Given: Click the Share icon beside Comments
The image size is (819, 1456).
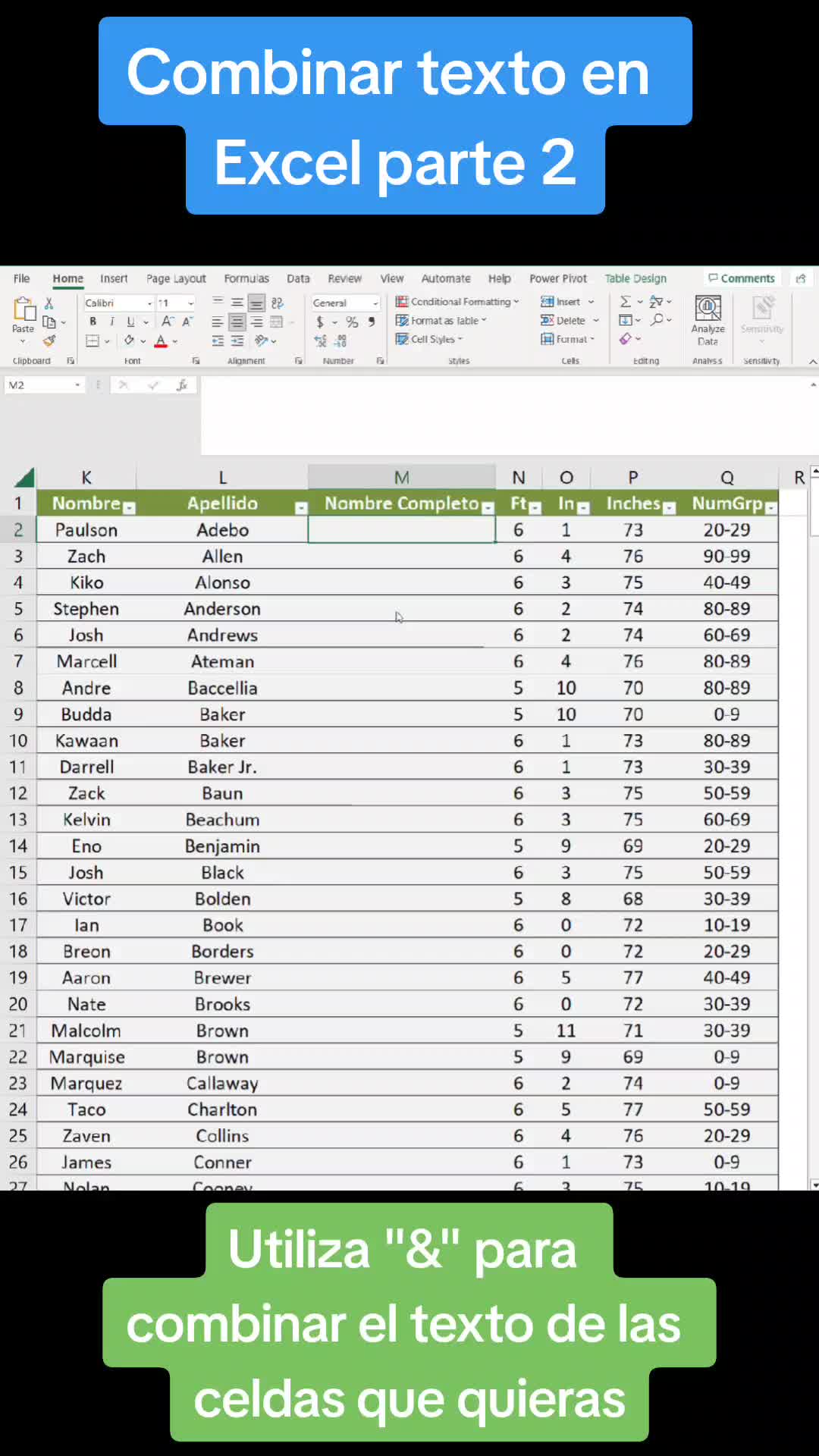Looking at the screenshot, I should pos(801,278).
